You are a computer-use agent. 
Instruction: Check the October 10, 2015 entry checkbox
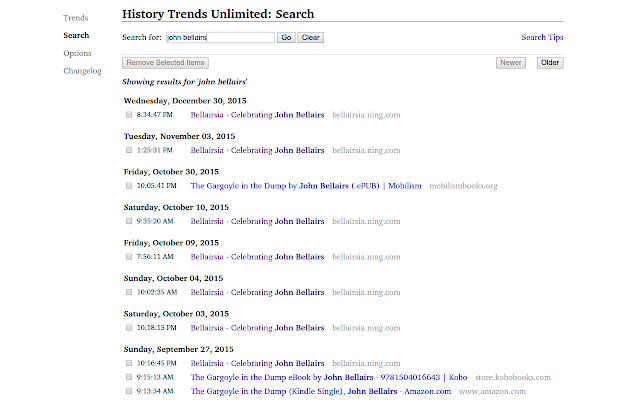(x=129, y=221)
